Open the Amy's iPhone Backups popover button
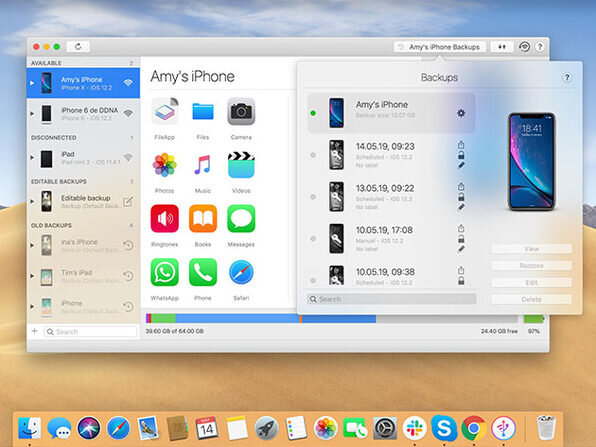596x447 pixels. [439, 47]
